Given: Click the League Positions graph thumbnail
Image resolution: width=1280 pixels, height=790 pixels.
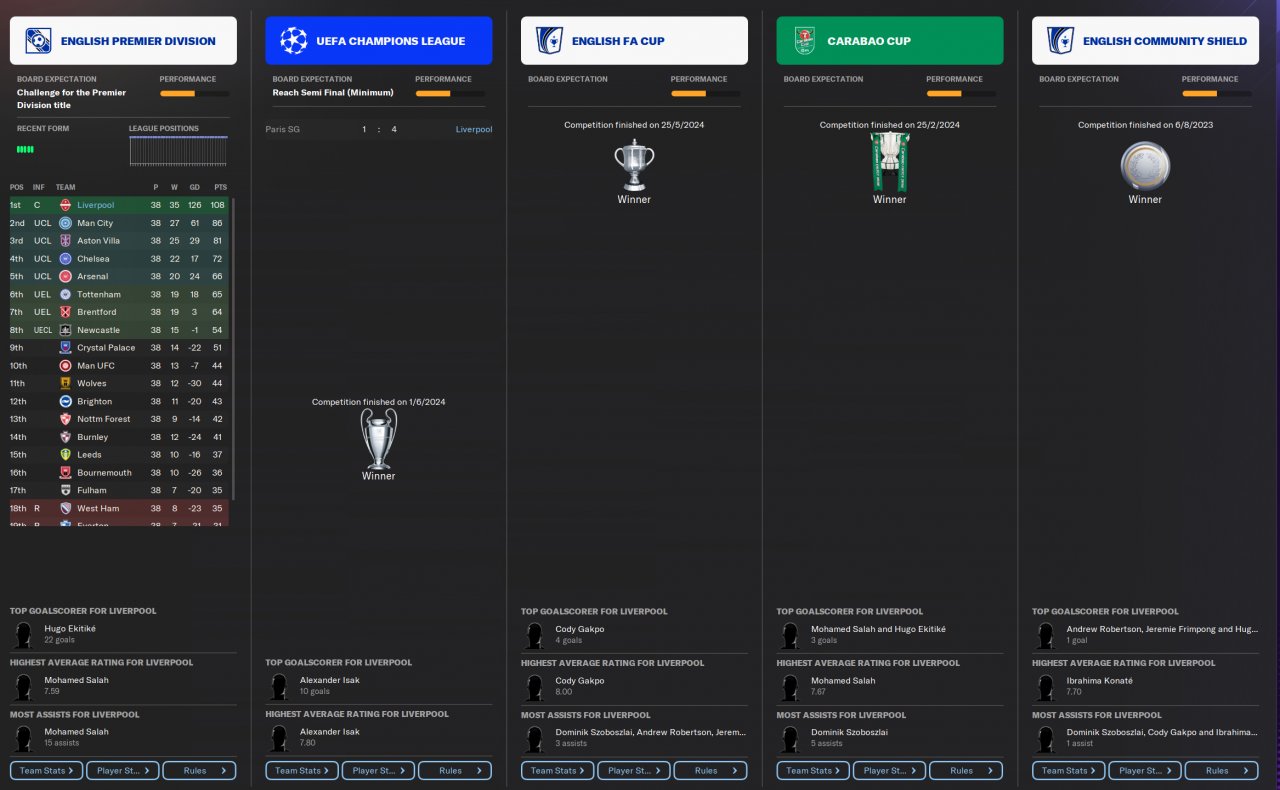Looking at the screenshot, I should click(x=178, y=151).
